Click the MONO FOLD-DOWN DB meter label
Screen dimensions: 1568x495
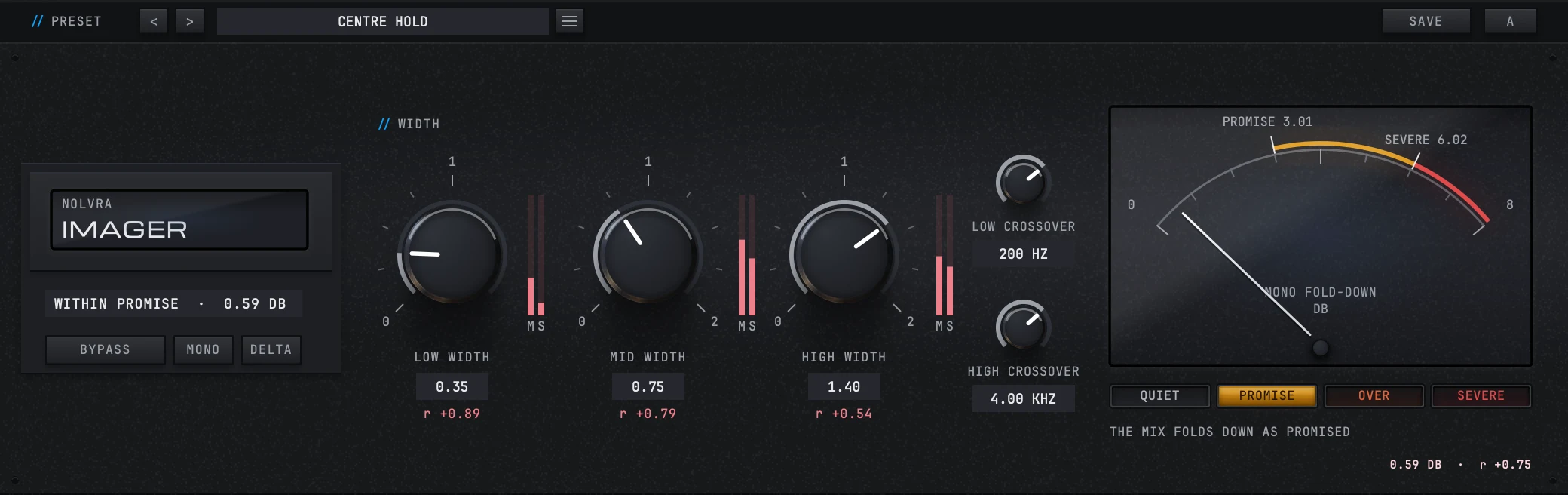[1320, 300]
